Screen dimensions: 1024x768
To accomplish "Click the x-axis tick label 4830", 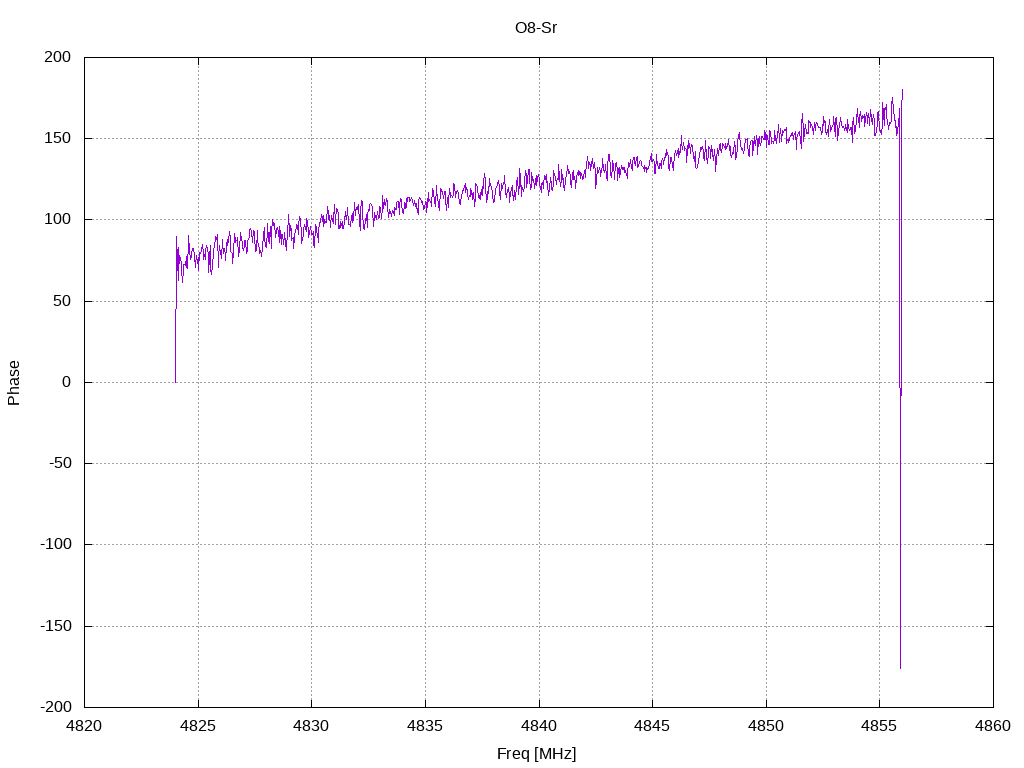I will coord(312,726).
